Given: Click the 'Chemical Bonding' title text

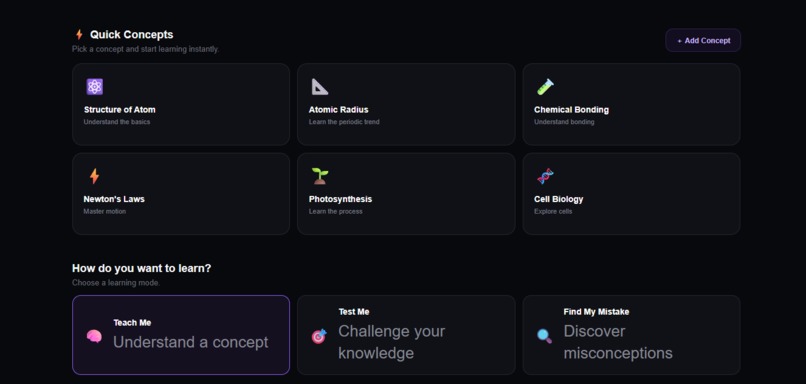Looking at the screenshot, I should (571, 109).
